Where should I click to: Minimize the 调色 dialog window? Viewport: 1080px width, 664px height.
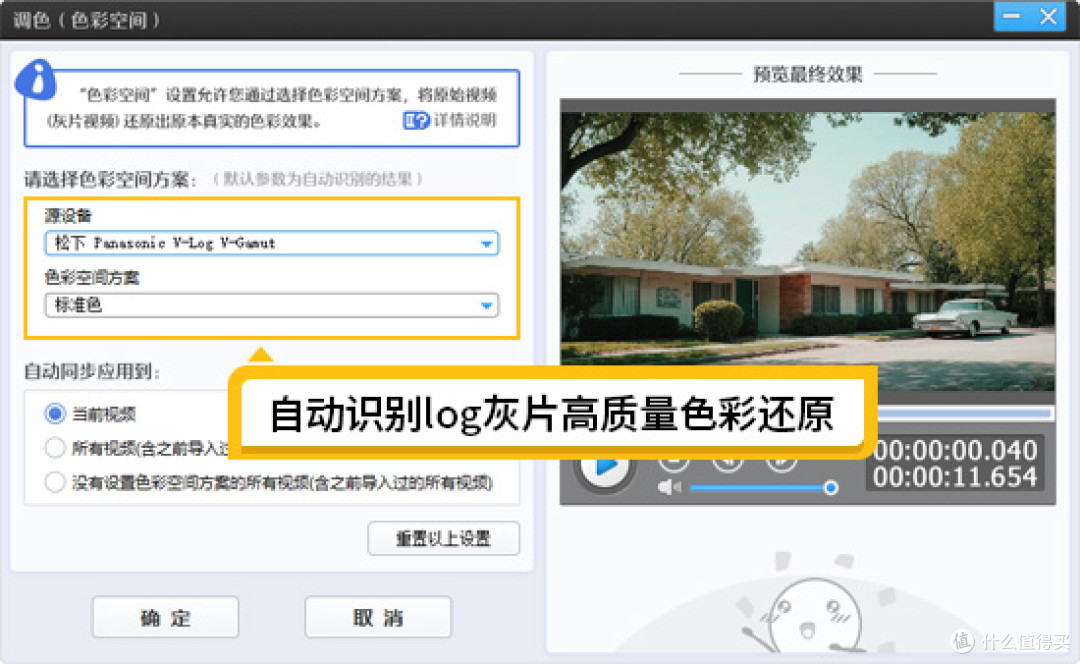point(1011,16)
